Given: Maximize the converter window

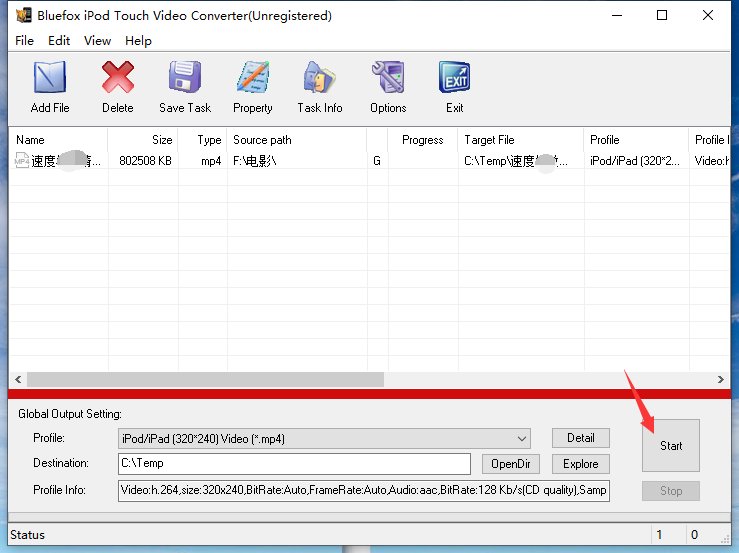Looking at the screenshot, I should 662,16.
